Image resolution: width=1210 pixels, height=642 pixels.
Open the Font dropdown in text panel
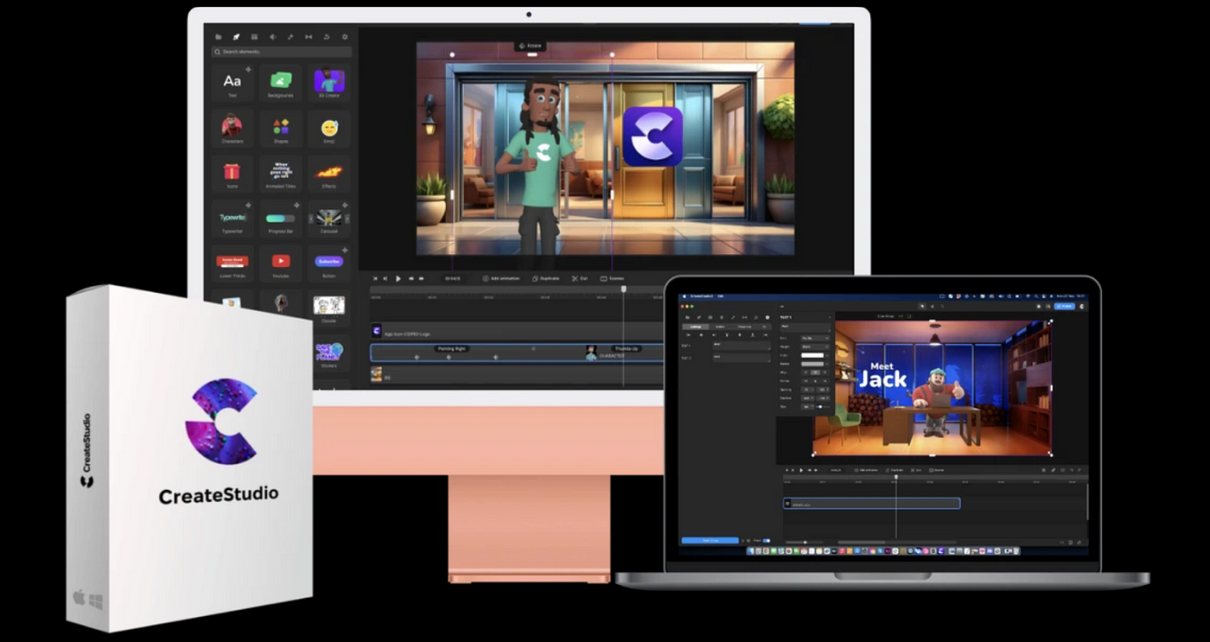pyautogui.click(x=813, y=338)
